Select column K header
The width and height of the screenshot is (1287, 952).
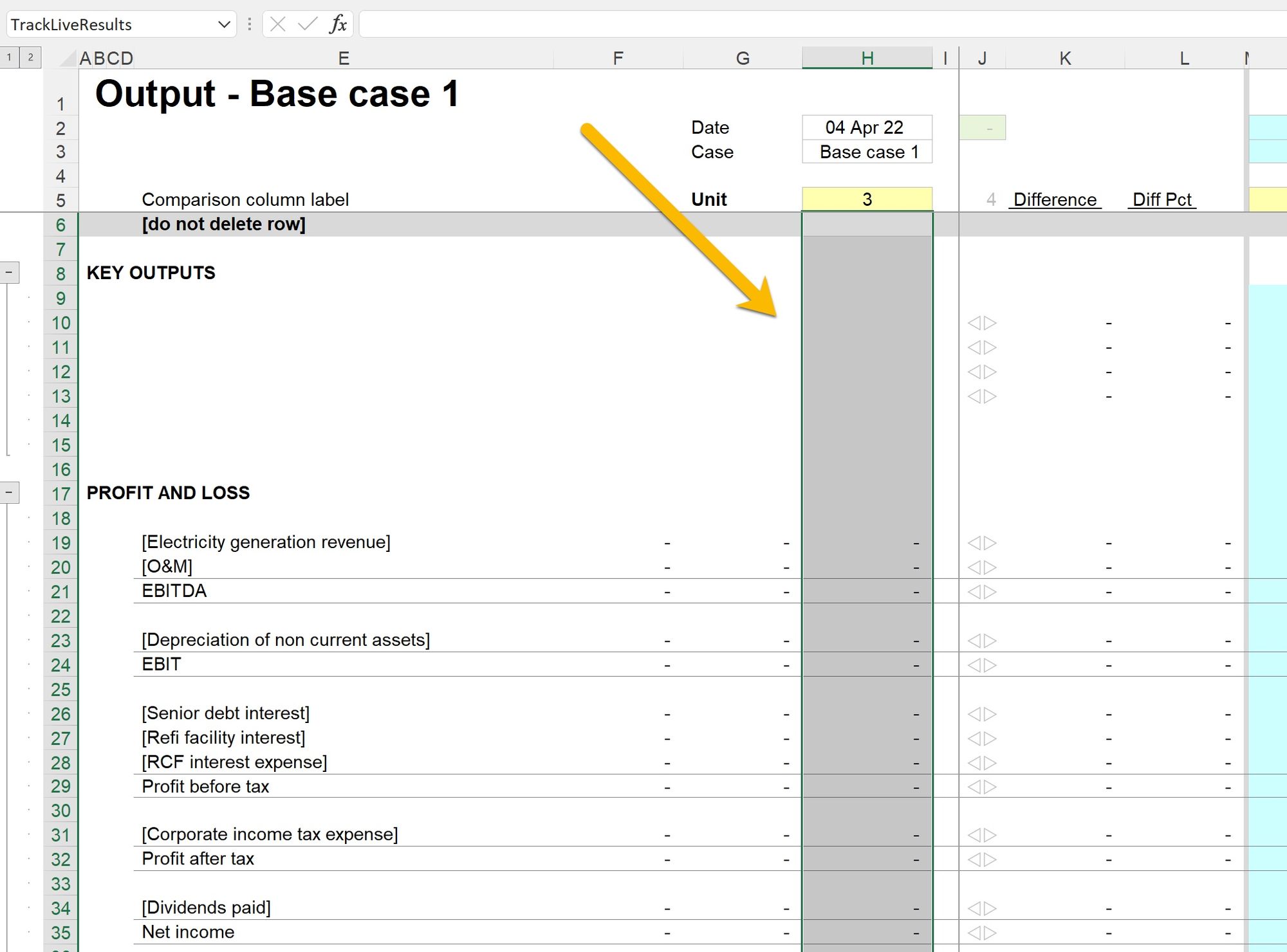coord(1065,59)
